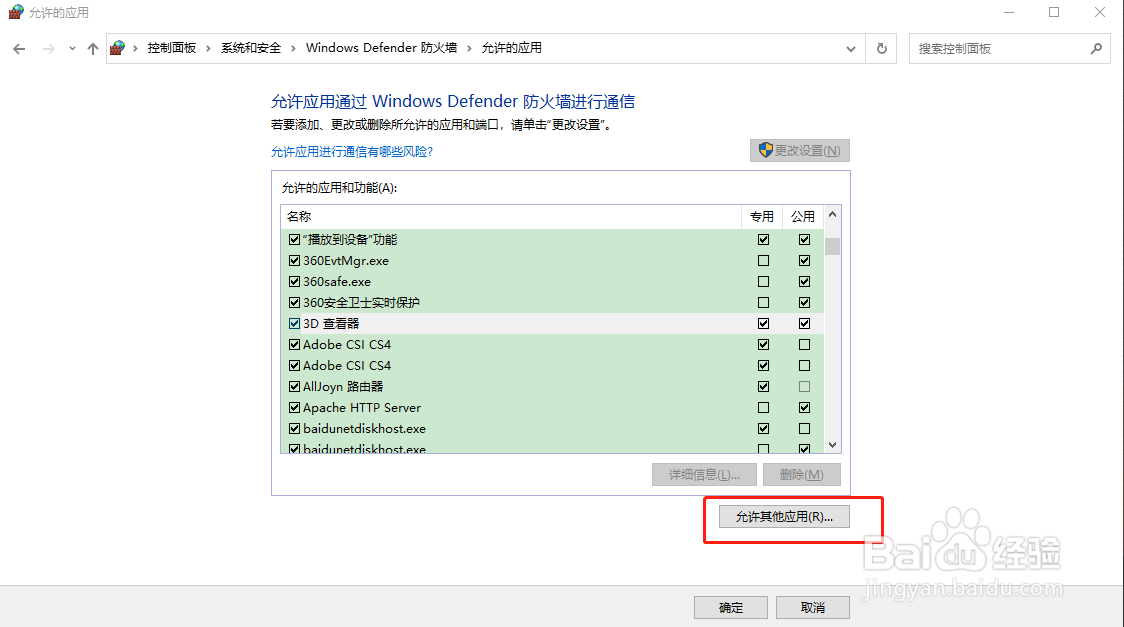This screenshot has height=627, width=1124.
Task: Click the app list scrollbar thumb
Action: (832, 246)
